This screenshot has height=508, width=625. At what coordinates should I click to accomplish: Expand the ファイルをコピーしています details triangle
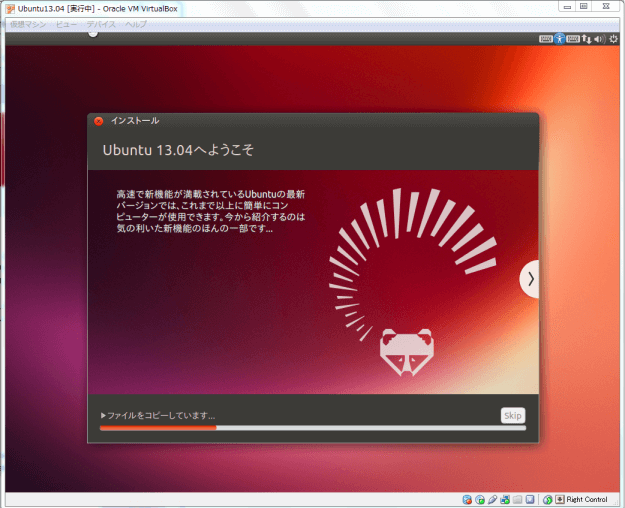coord(103,415)
